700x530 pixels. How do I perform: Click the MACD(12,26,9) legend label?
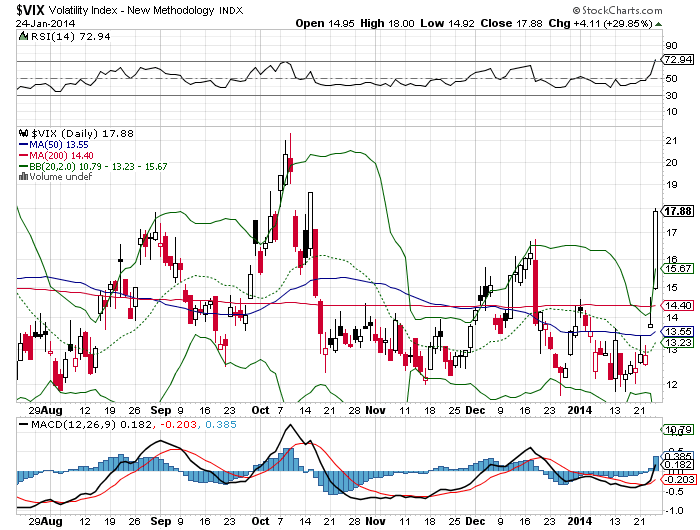tap(75, 424)
